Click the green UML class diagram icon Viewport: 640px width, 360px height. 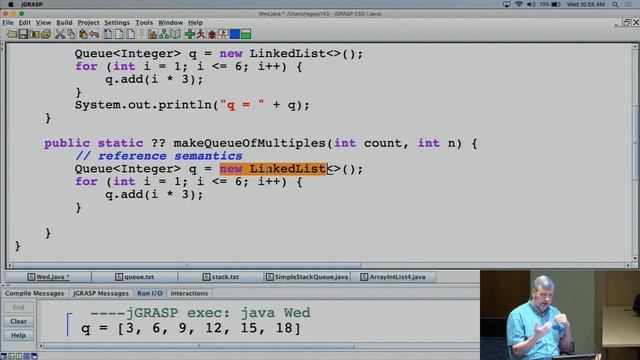[164, 34]
